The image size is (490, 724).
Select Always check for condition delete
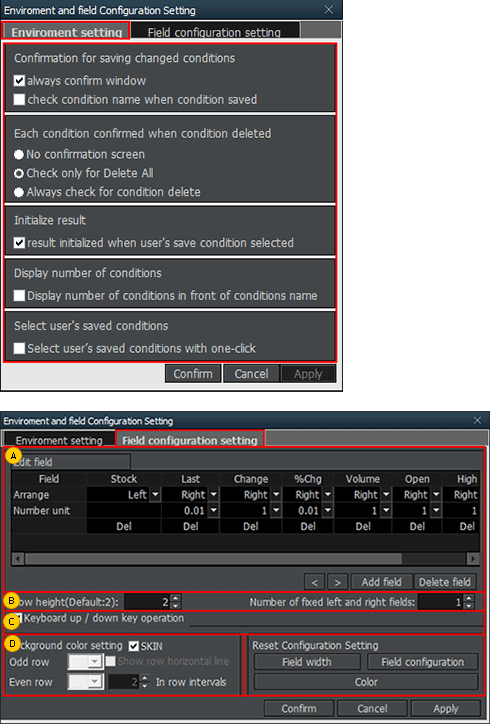18,192
